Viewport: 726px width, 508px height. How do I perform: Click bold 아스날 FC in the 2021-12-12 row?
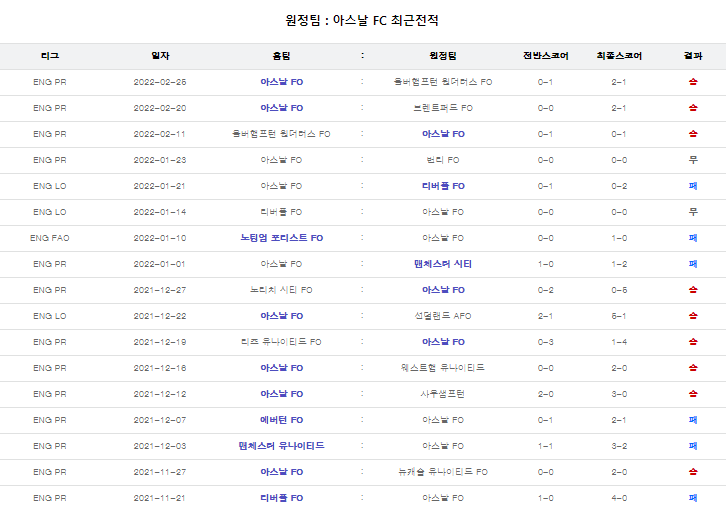click(x=281, y=394)
